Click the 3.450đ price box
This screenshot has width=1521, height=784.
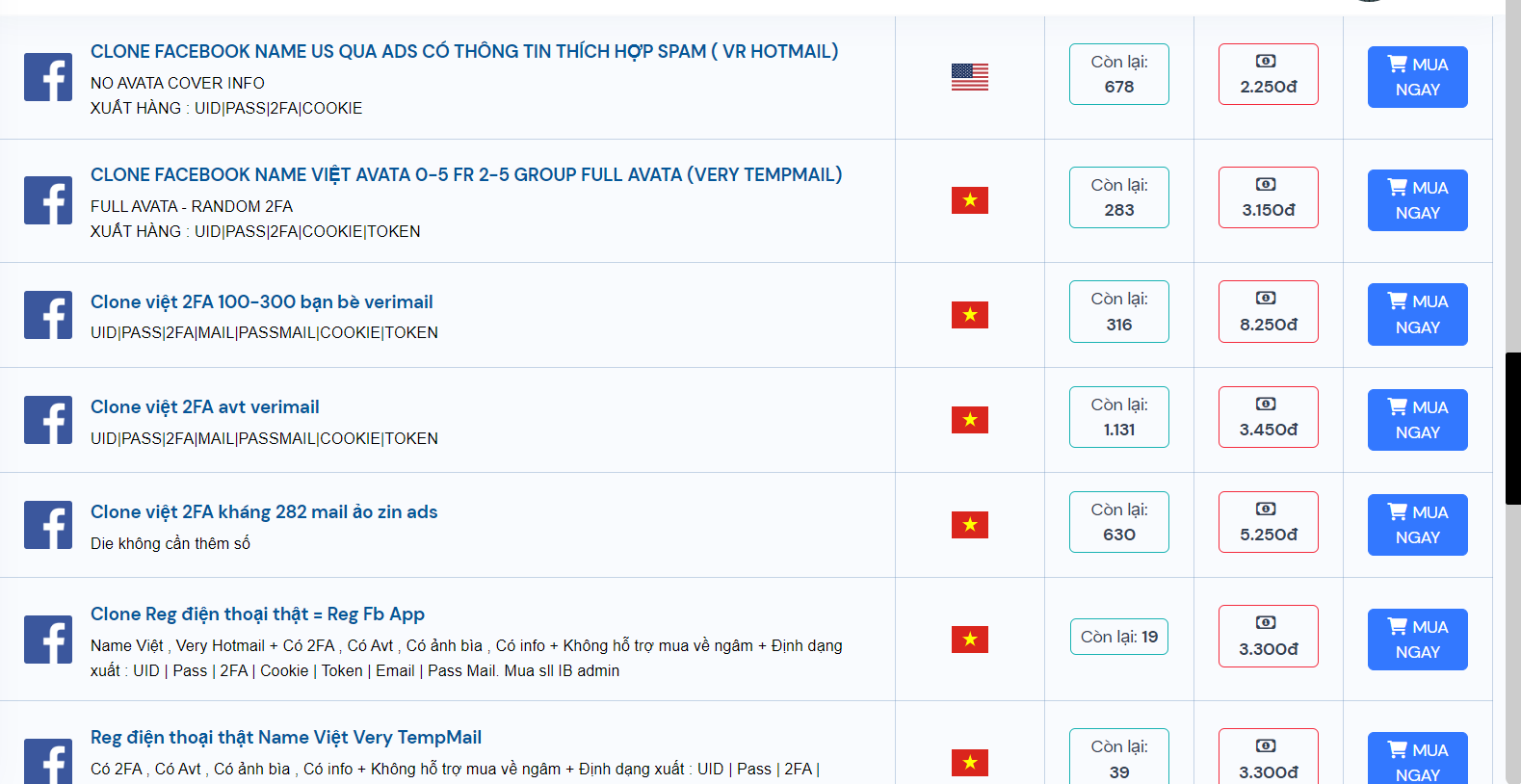1269,417
